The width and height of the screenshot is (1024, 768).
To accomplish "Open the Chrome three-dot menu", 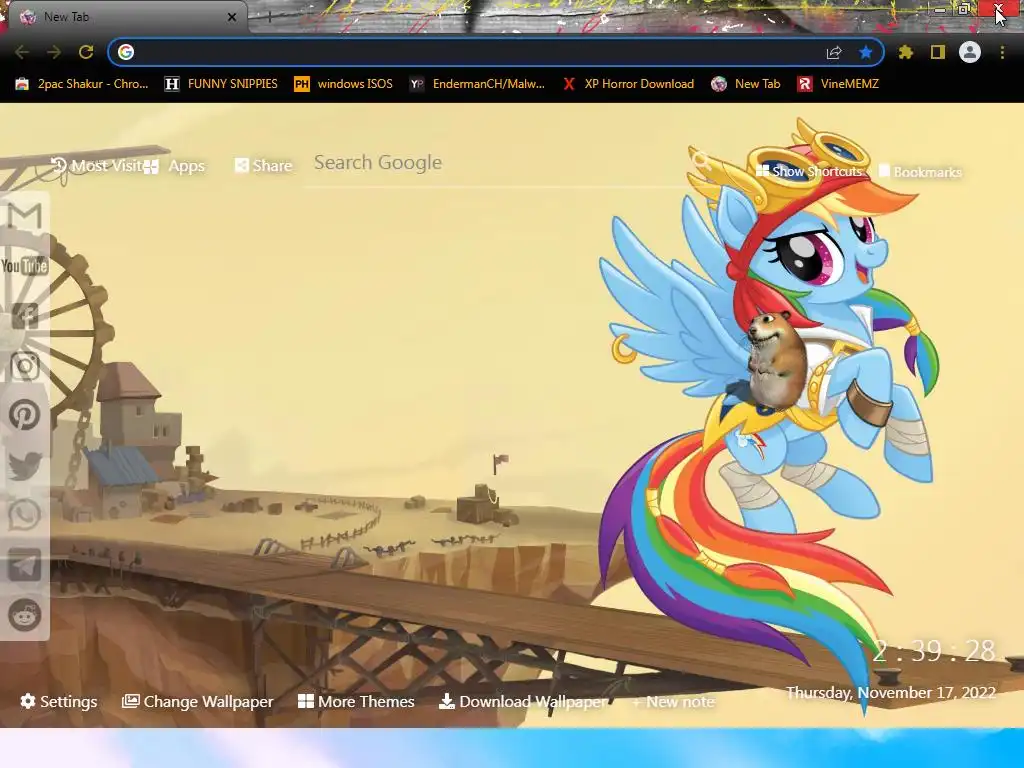I will [1002, 52].
